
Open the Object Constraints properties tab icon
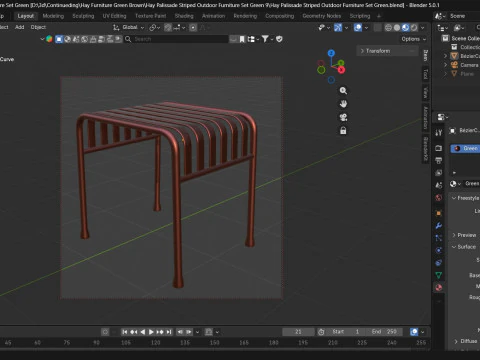(439, 263)
